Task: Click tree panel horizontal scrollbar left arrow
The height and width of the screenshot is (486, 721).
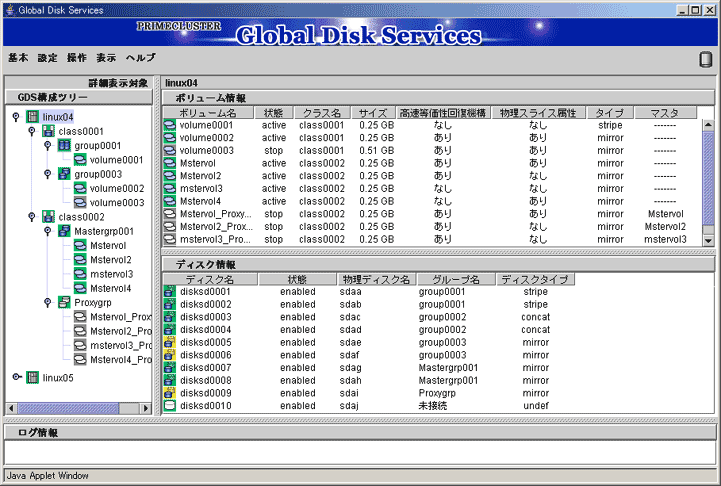Action: coord(11,408)
